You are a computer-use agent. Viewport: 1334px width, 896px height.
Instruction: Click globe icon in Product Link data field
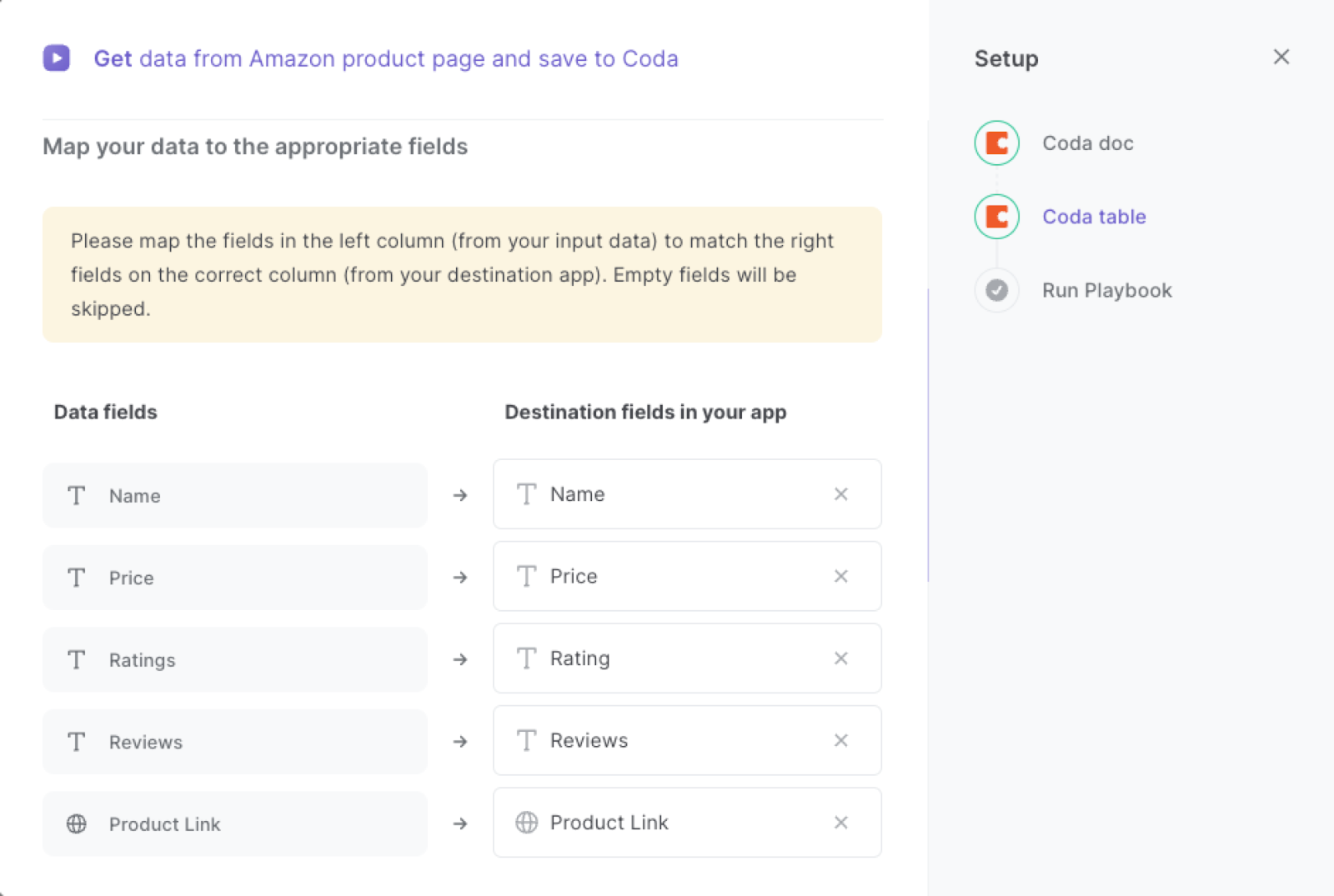click(77, 824)
